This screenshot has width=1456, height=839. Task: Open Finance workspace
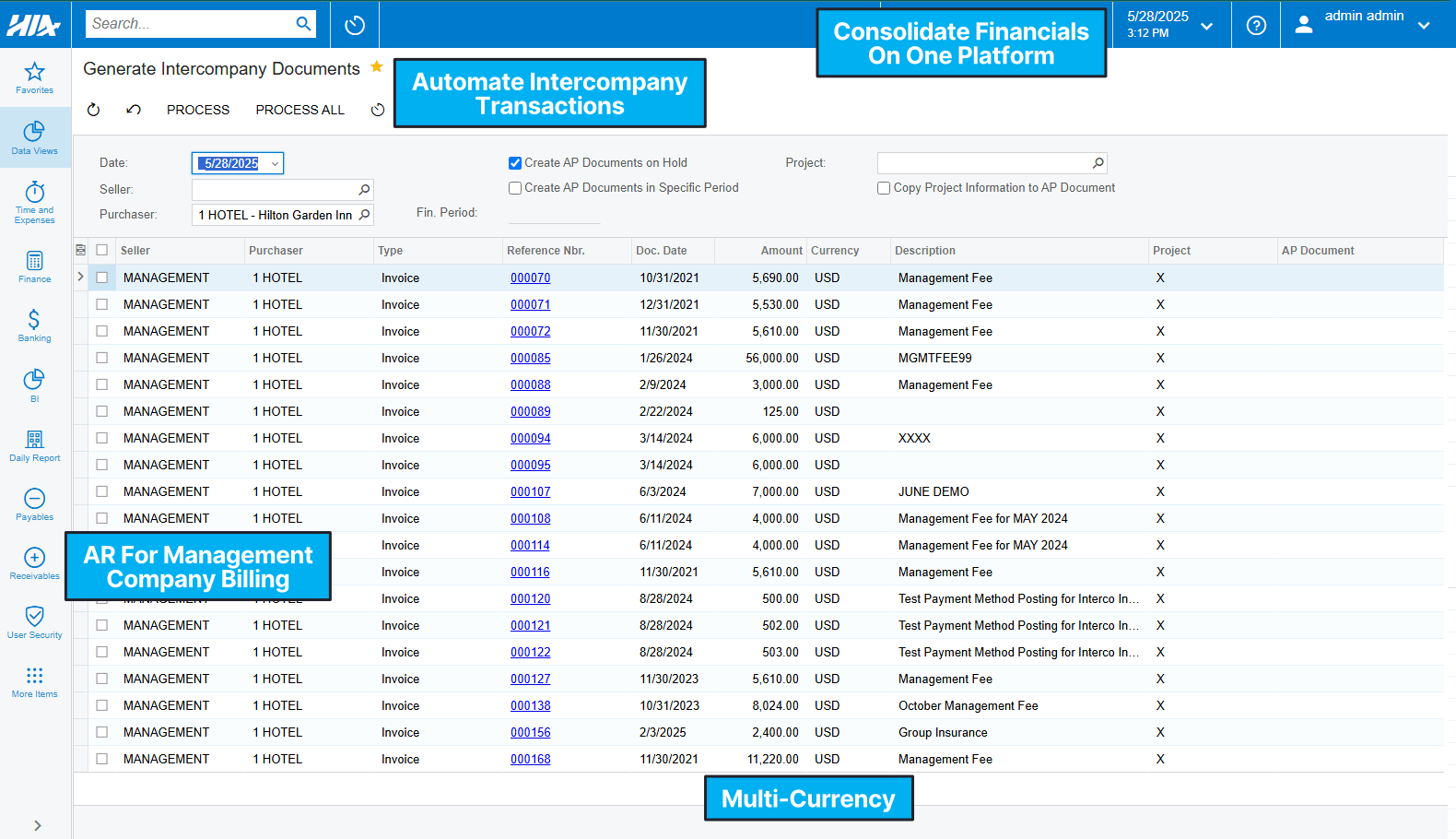[x=34, y=266]
